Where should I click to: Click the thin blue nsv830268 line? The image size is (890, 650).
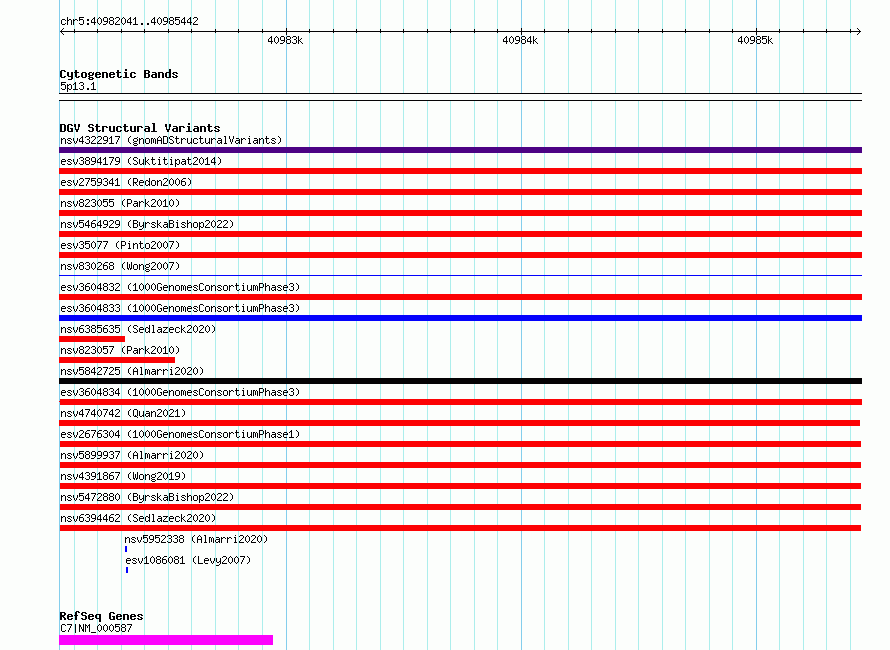(x=460, y=276)
